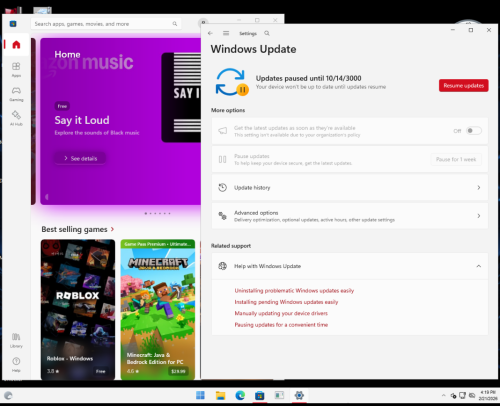Screen dimensions: 500x406
Task: Open Uninstalling problematic Windows updates easily link
Action: click(x=294, y=291)
